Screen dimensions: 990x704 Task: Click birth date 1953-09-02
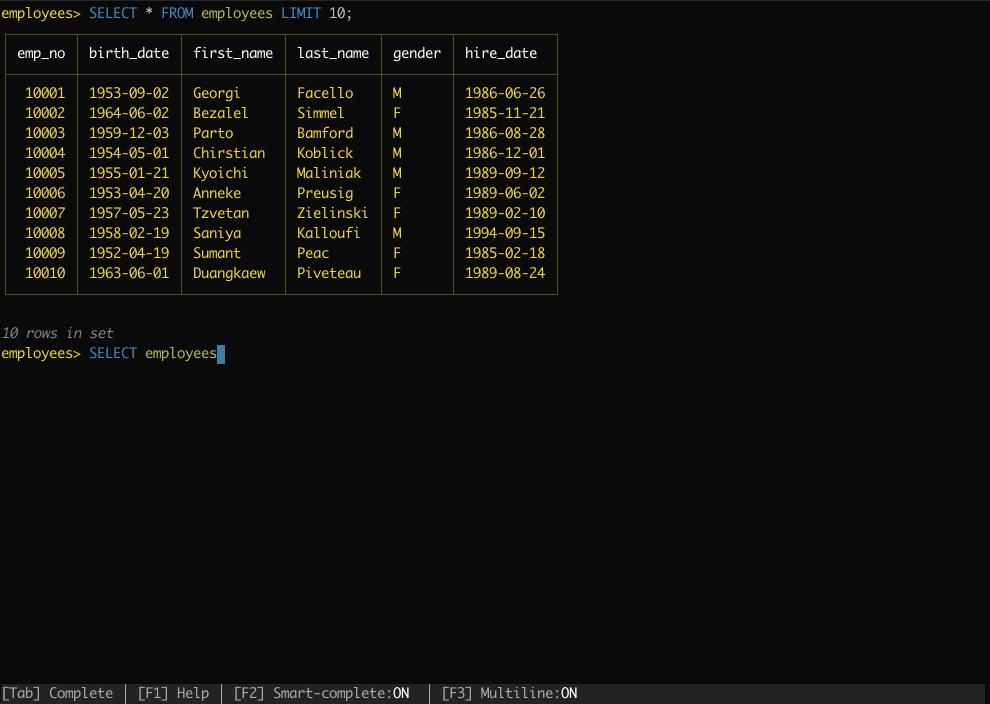point(129,93)
